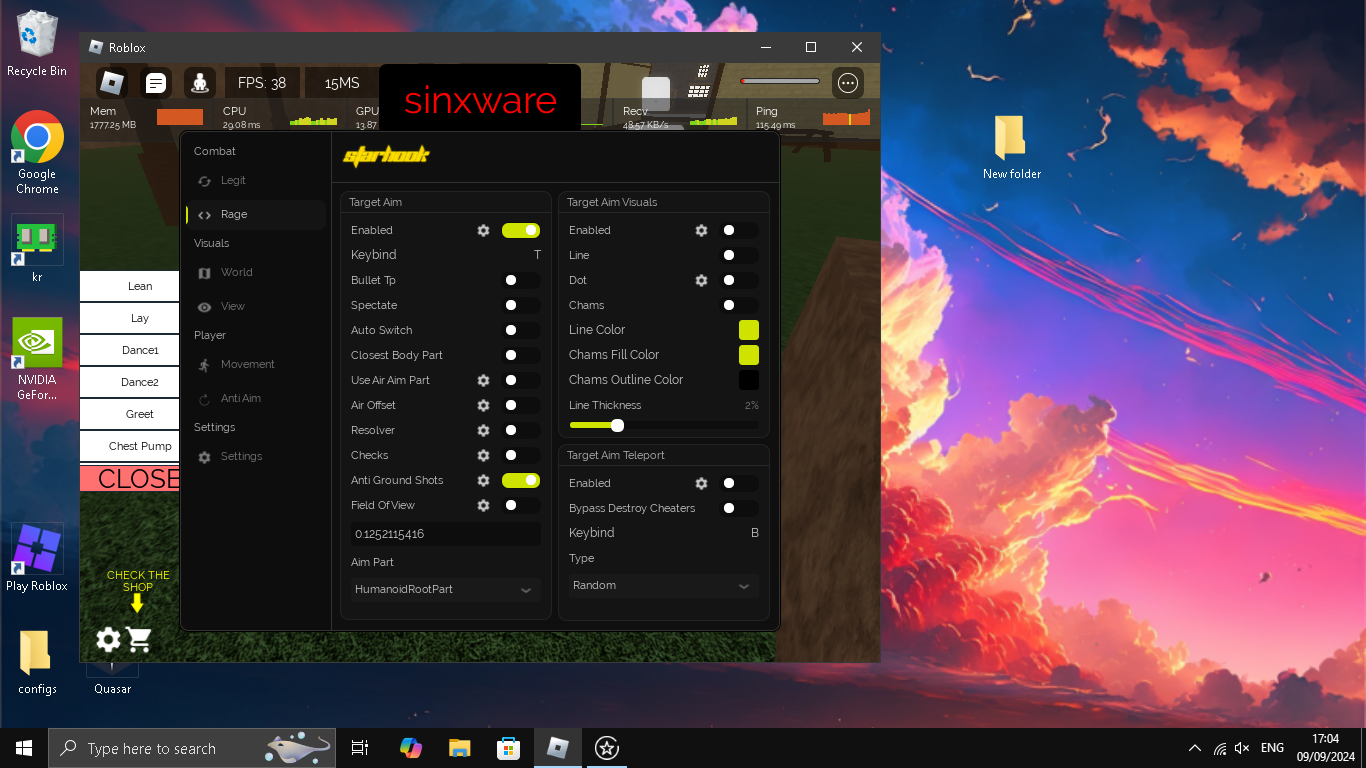Screen dimensions: 1366x768
Task: Click the Line Thickness slider handle
Action: [x=617, y=425]
